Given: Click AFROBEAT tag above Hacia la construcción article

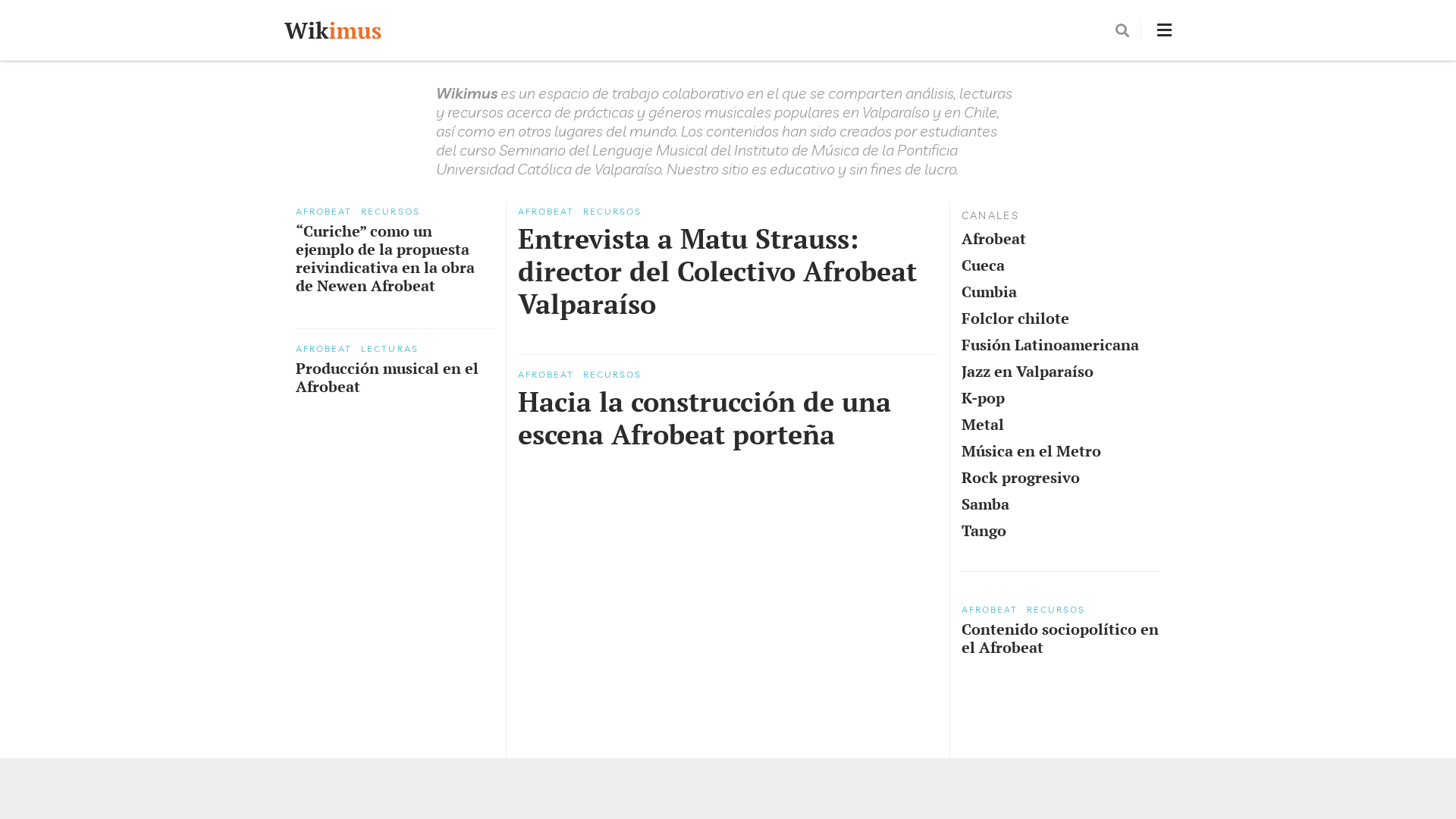Looking at the screenshot, I should [546, 375].
